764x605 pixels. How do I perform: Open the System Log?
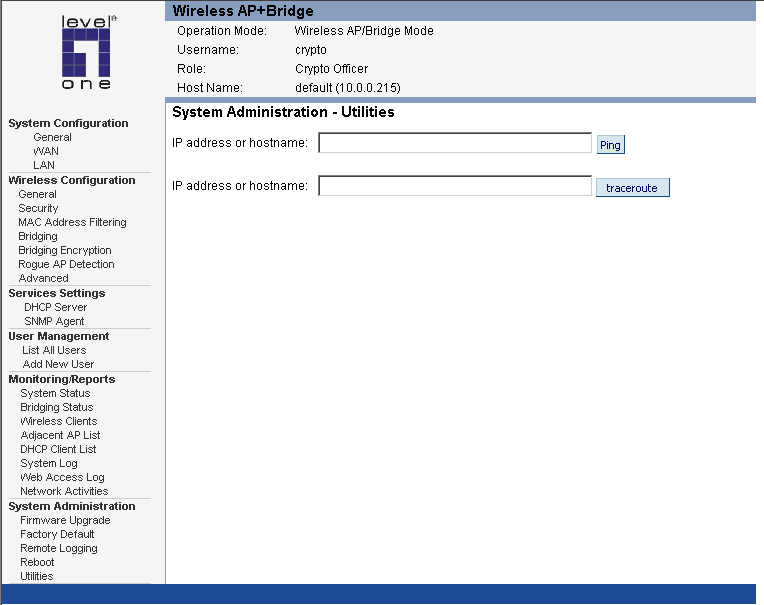[x=49, y=464]
